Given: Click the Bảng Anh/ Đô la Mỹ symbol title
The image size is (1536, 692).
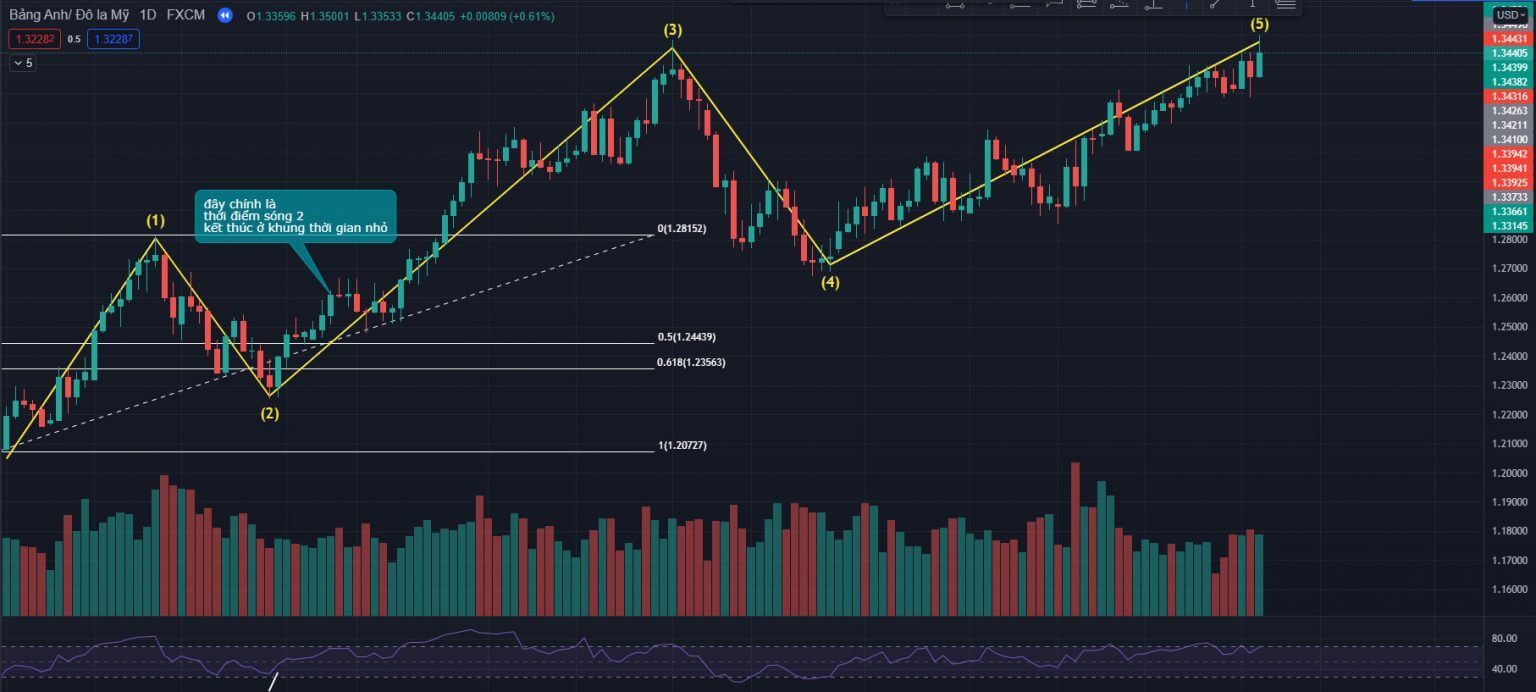Looking at the screenshot, I should (68, 16).
